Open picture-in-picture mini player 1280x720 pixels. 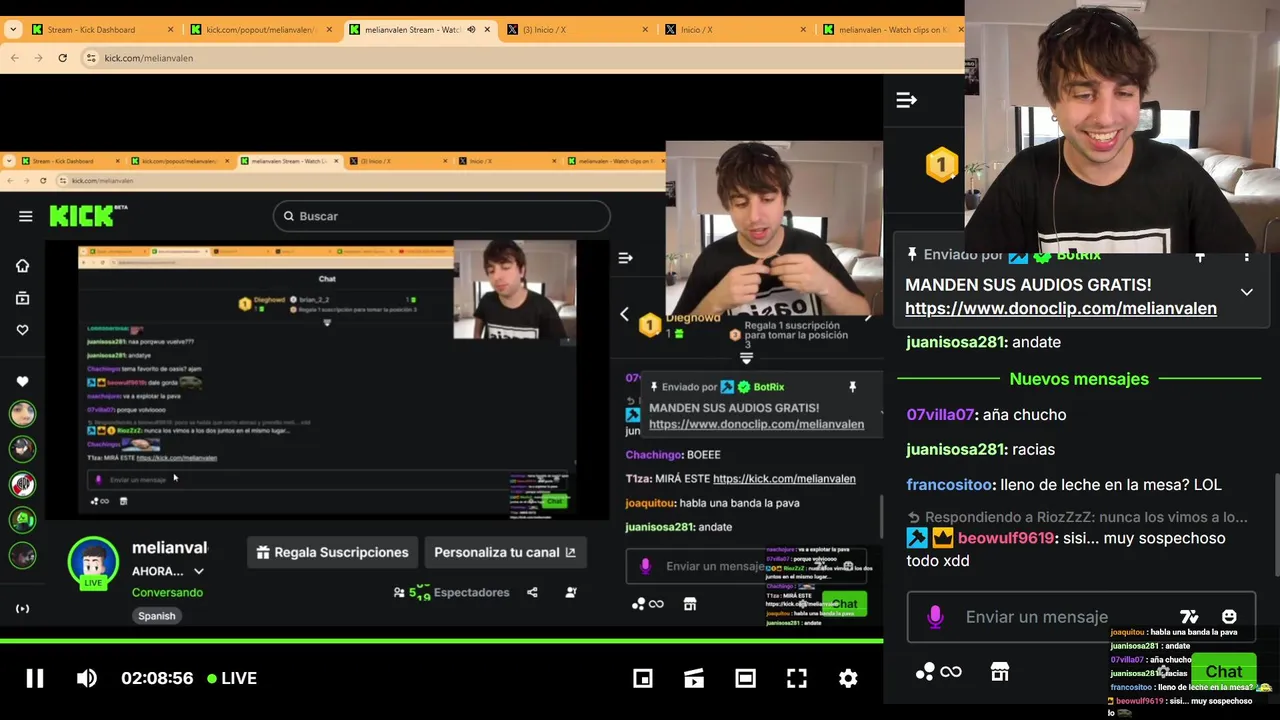click(x=643, y=679)
